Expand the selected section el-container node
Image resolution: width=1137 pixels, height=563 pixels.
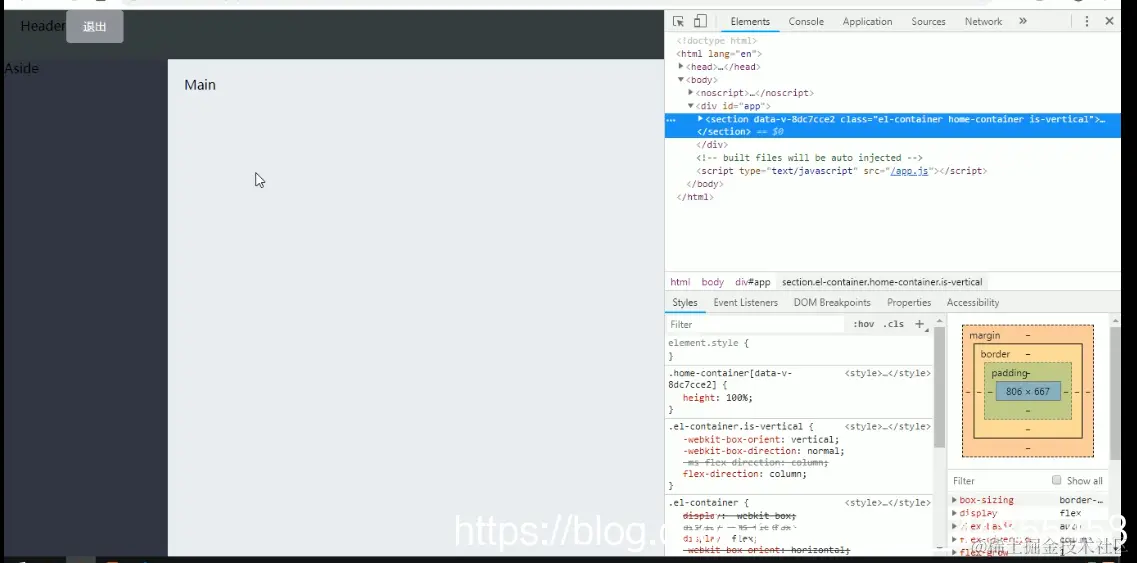pyautogui.click(x=700, y=119)
